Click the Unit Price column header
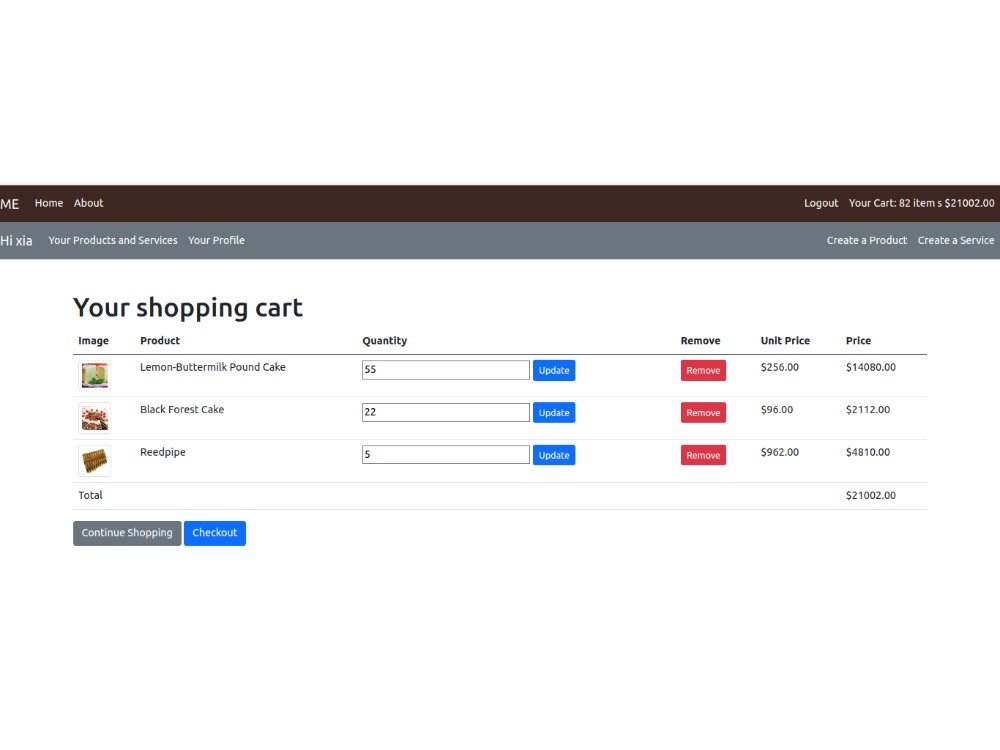1000x750 pixels. click(785, 341)
